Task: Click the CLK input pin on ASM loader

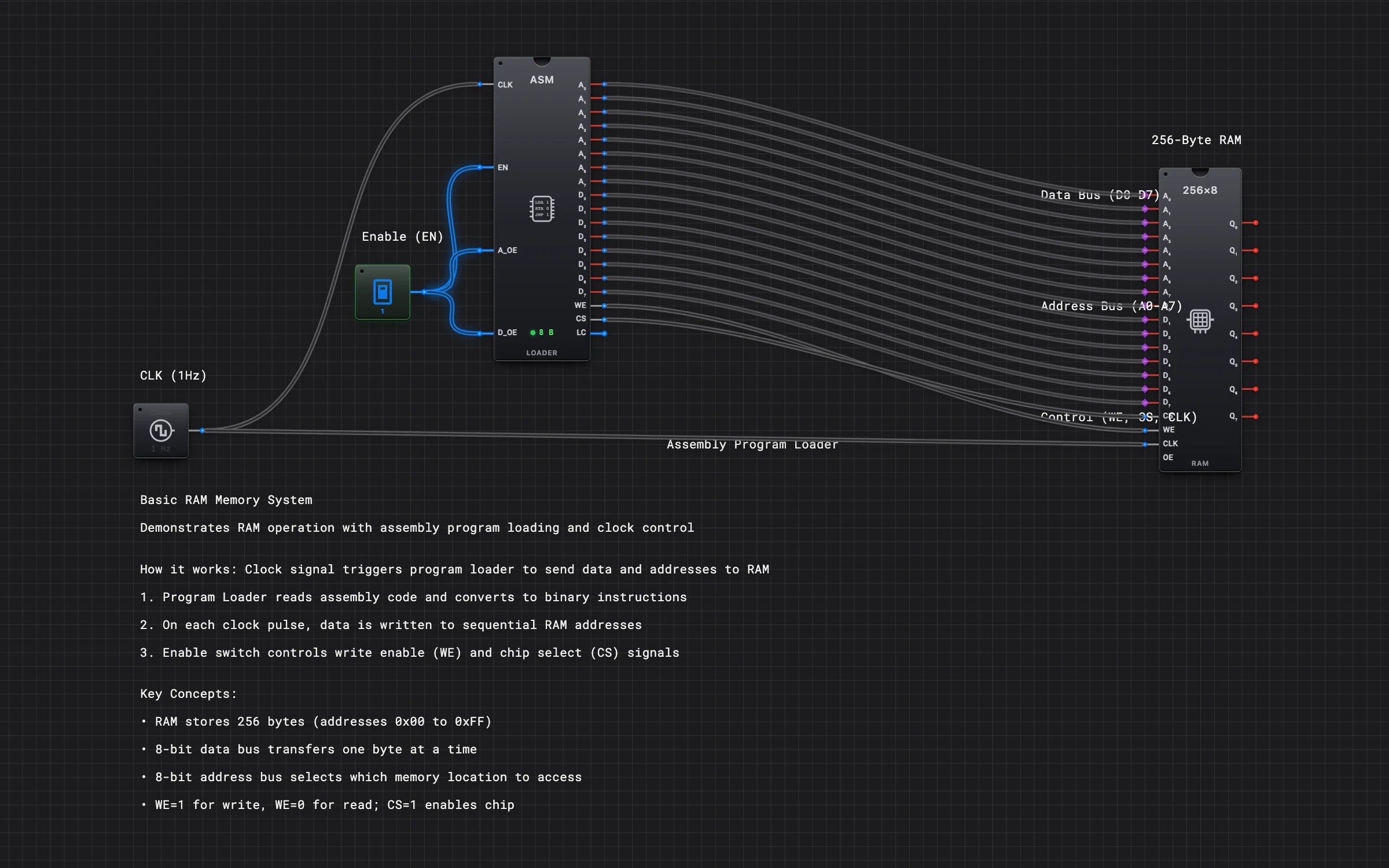Action: [x=480, y=84]
